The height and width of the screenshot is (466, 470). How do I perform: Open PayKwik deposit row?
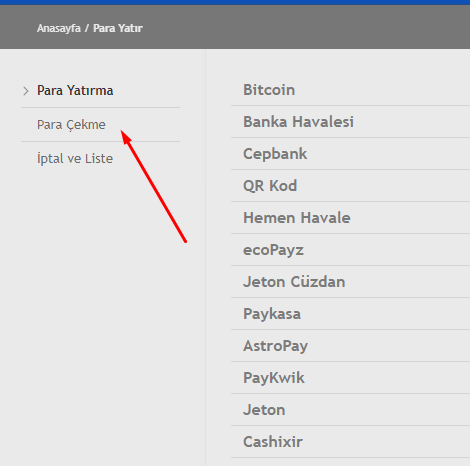coord(350,378)
